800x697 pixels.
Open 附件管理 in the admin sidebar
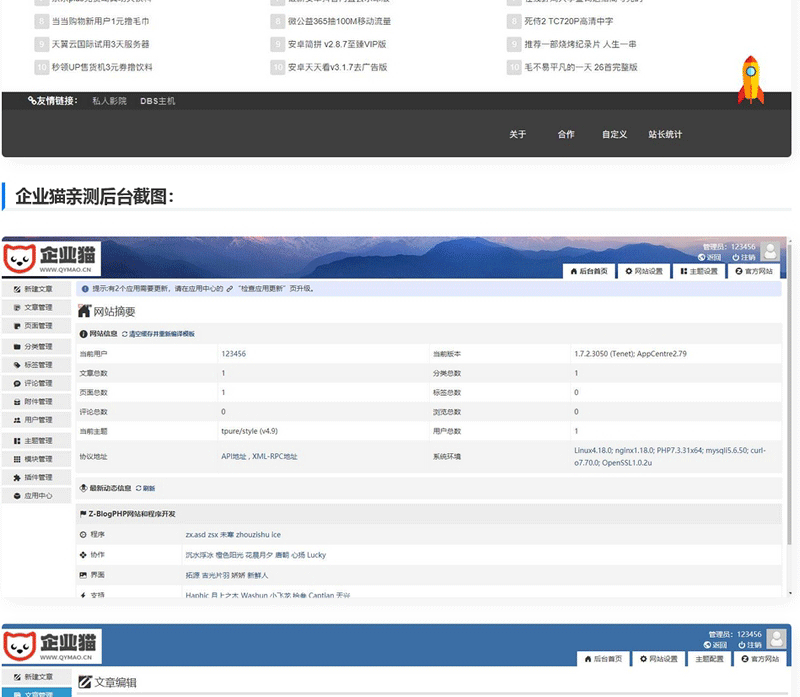coord(36,402)
